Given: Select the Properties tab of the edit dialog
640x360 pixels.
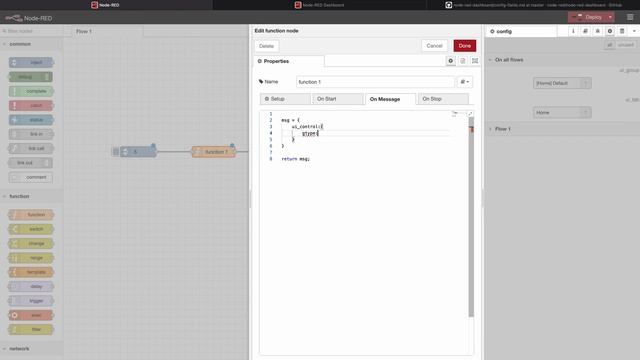Looking at the screenshot, I should tap(289, 61).
